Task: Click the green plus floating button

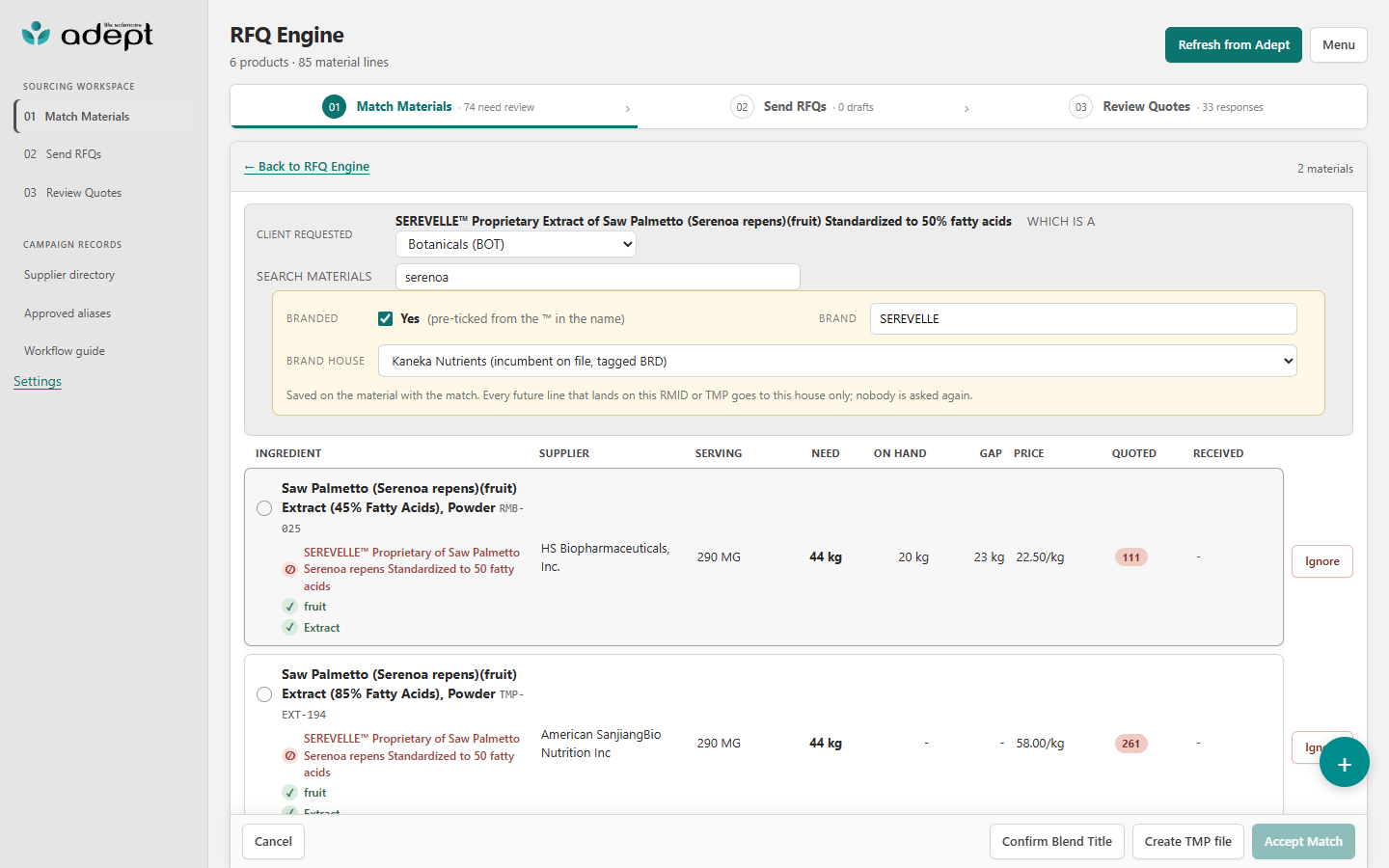Action: coord(1345,763)
